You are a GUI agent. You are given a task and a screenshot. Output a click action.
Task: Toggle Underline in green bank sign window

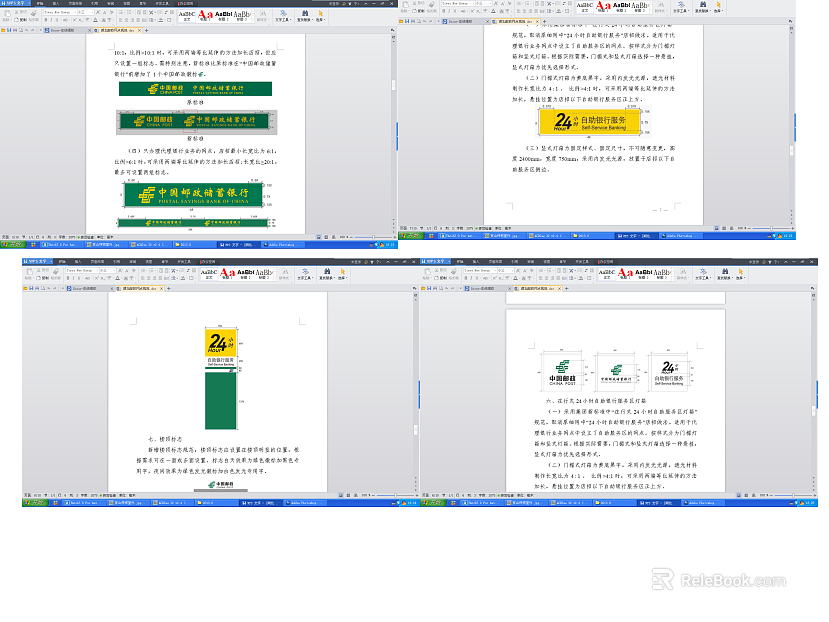pyautogui.click(x=57, y=20)
